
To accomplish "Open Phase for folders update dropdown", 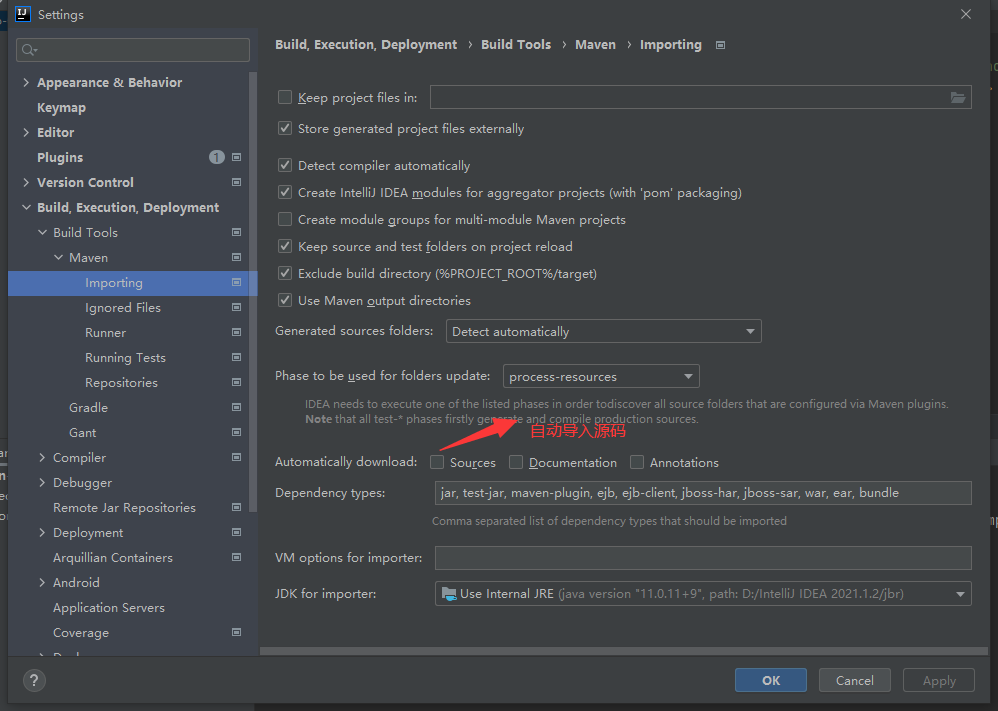I will coord(601,376).
